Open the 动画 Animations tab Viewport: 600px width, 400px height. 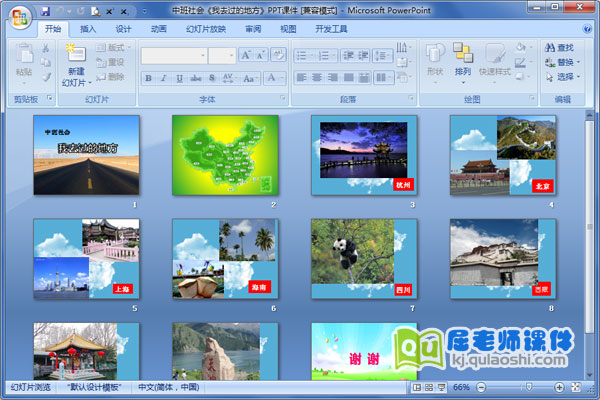click(159, 29)
